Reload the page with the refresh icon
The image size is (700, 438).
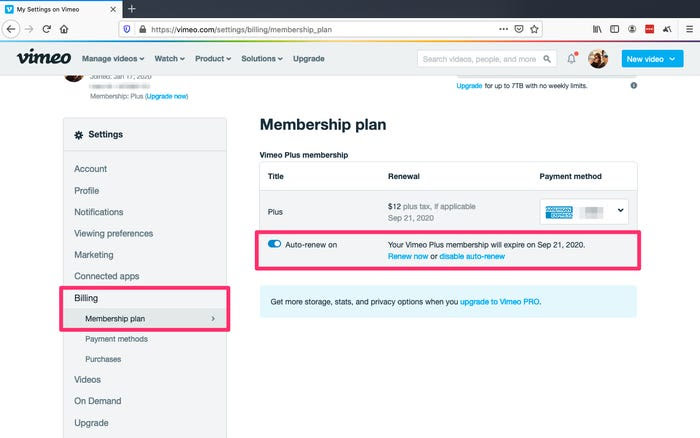(46, 29)
